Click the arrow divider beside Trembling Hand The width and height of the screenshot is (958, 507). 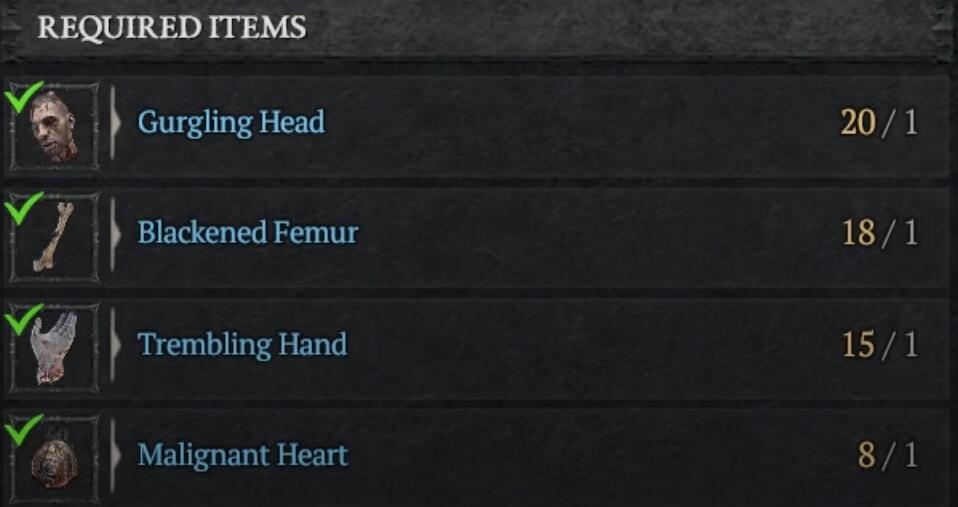[x=115, y=345]
